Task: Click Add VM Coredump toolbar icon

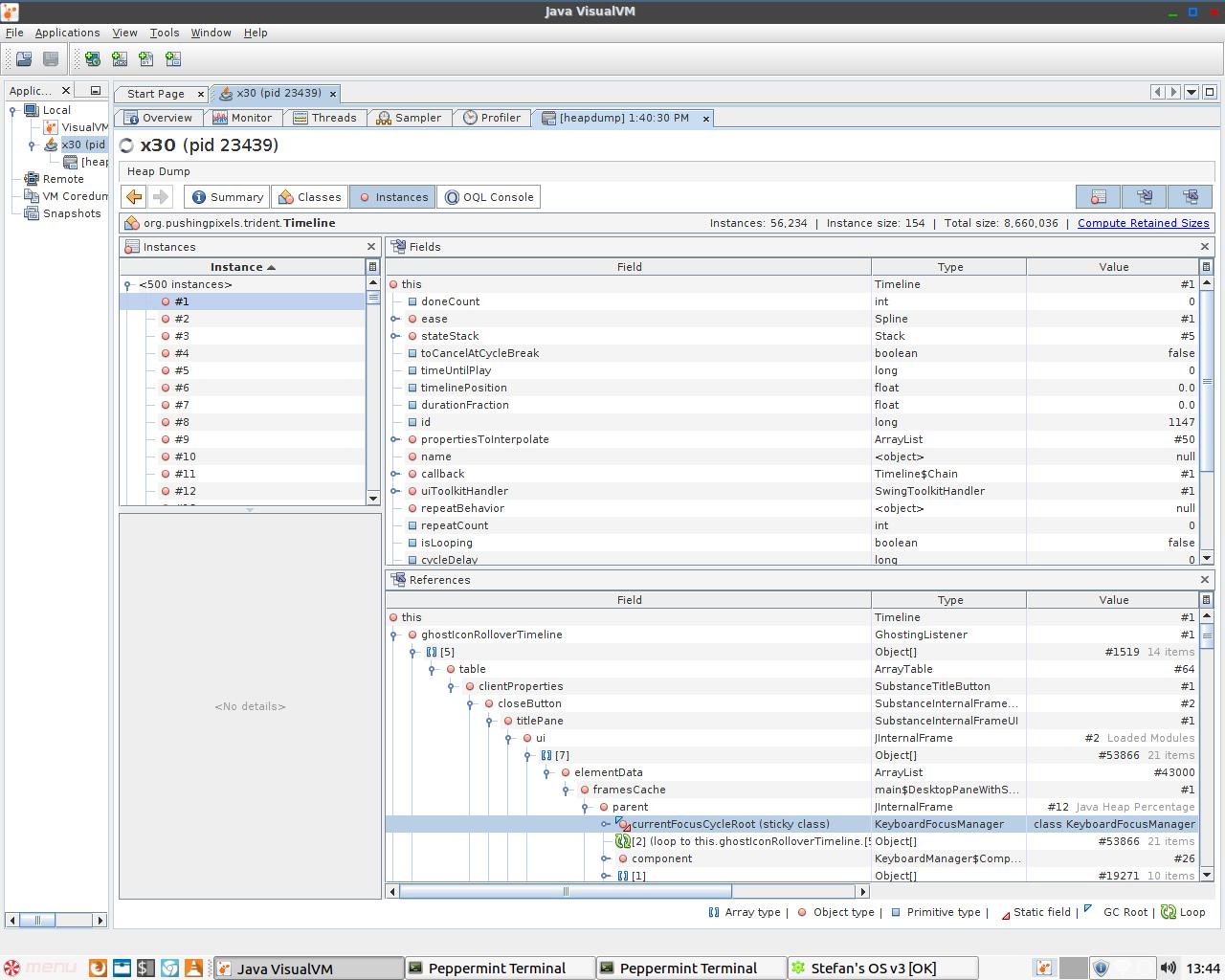Action: click(x=146, y=59)
